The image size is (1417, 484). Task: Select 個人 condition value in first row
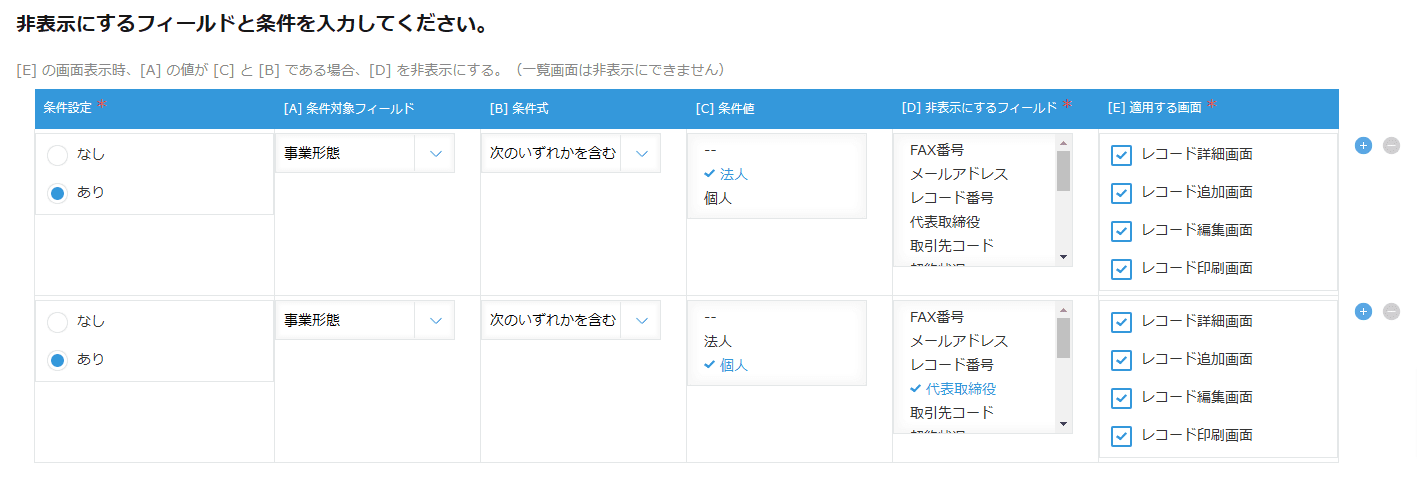click(x=718, y=198)
